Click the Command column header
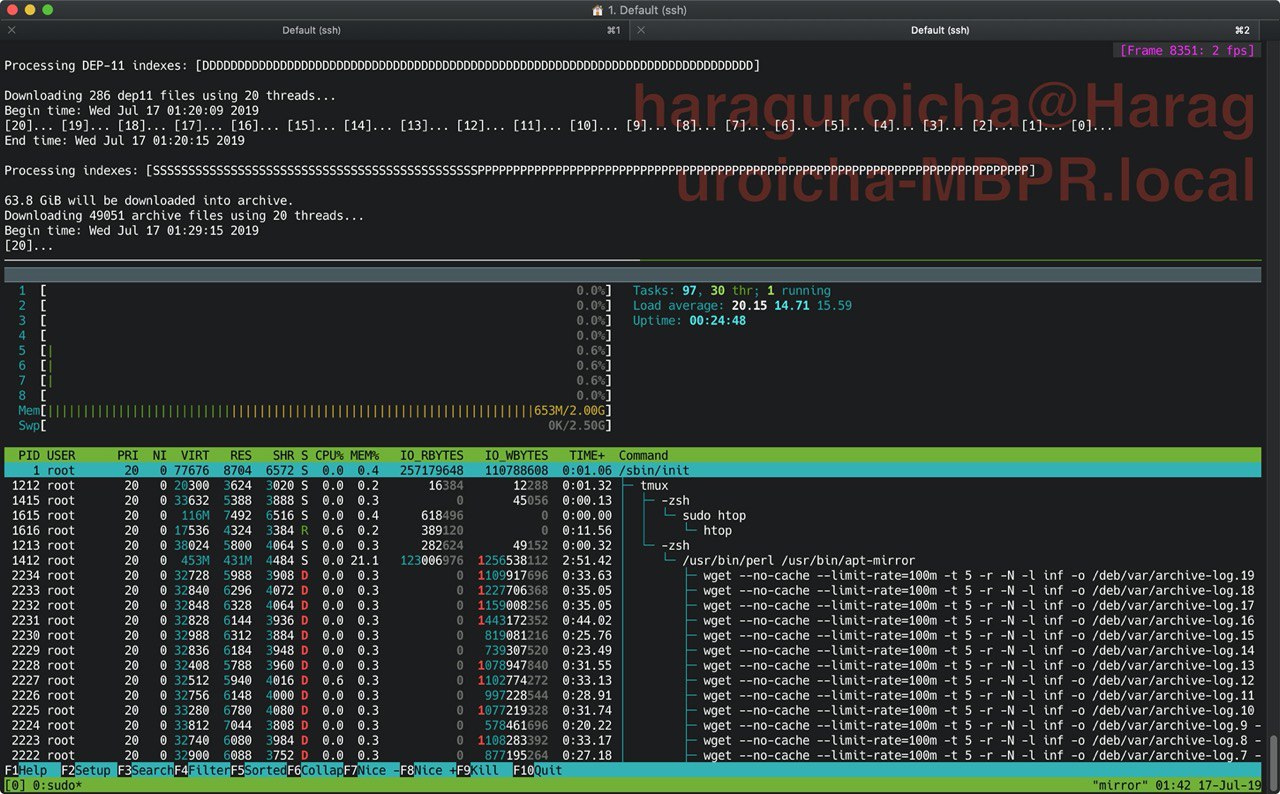1280x794 pixels. click(x=643, y=455)
